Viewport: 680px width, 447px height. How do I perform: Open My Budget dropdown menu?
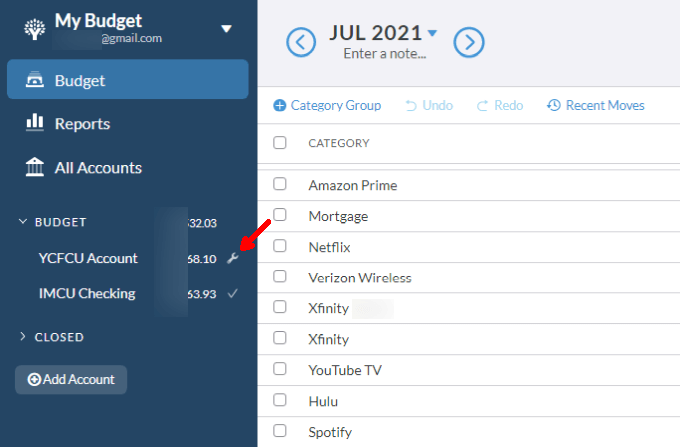(x=226, y=29)
